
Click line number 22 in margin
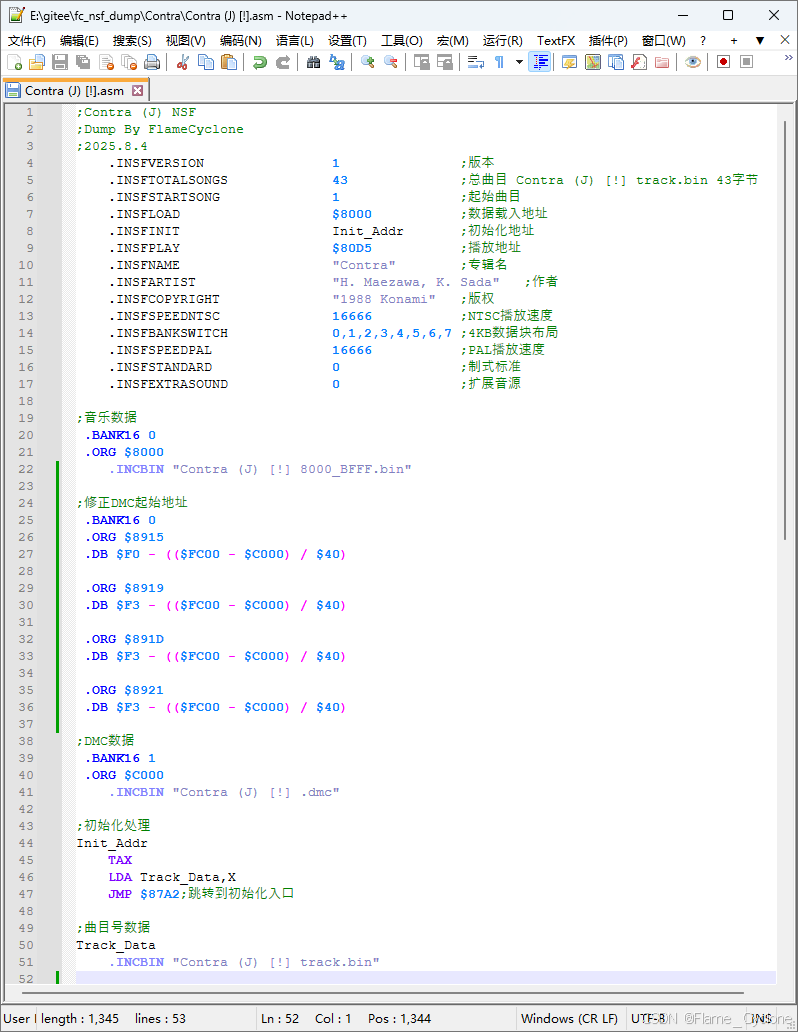tap(26, 469)
